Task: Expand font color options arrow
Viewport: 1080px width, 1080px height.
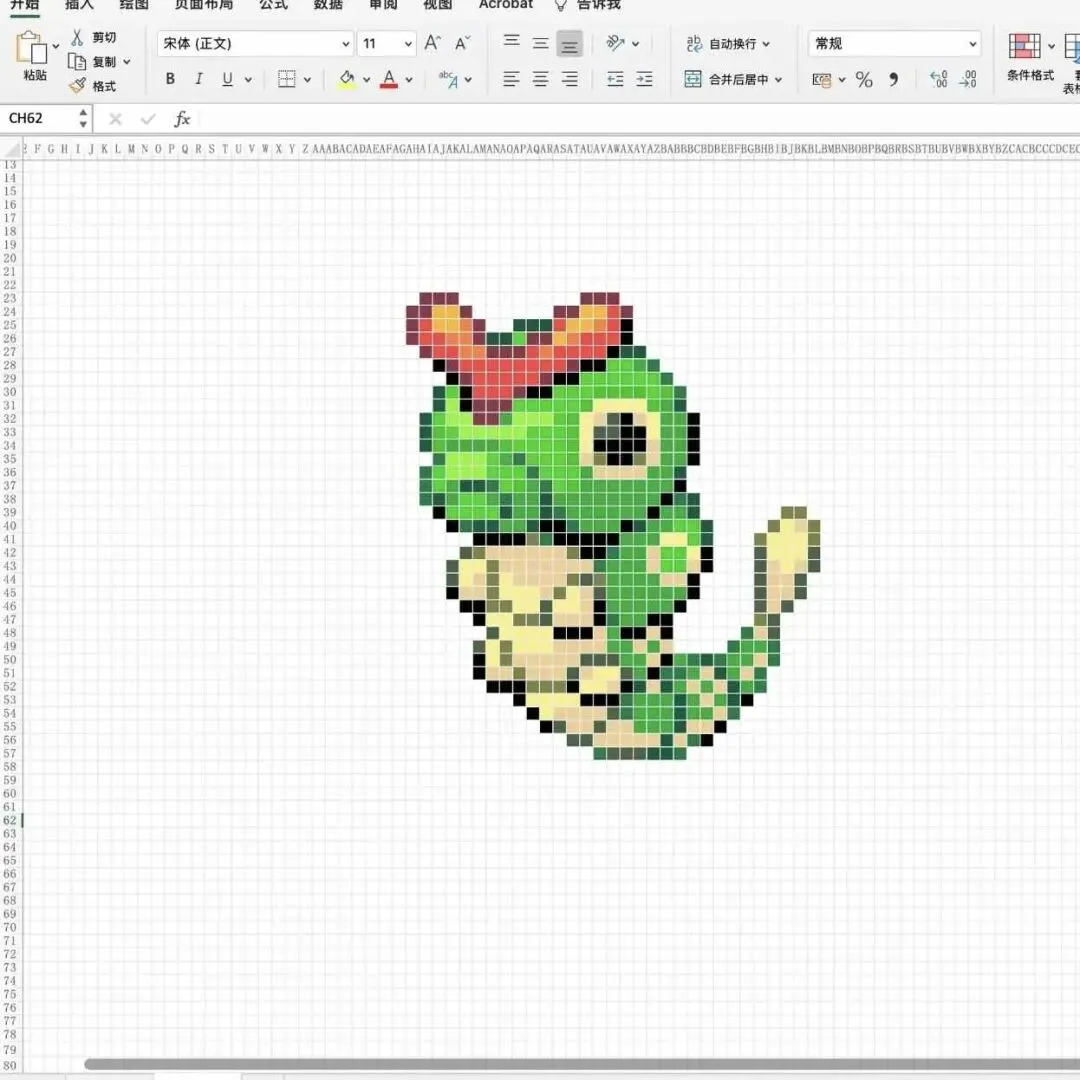Action: (x=409, y=80)
